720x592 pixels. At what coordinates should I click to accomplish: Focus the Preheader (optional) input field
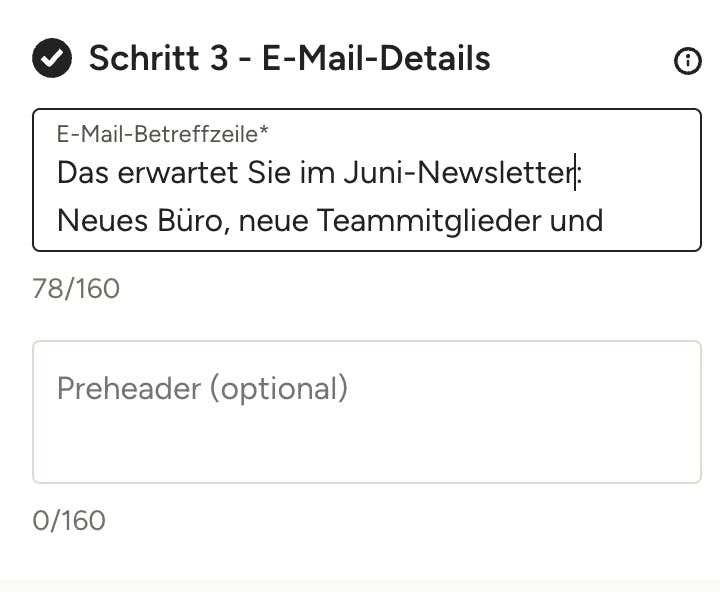tap(366, 412)
